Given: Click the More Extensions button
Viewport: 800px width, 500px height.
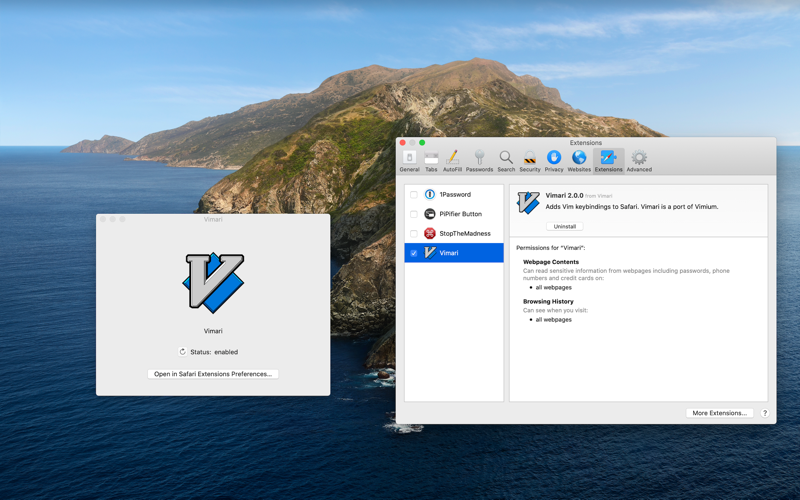Looking at the screenshot, I should 719,413.
